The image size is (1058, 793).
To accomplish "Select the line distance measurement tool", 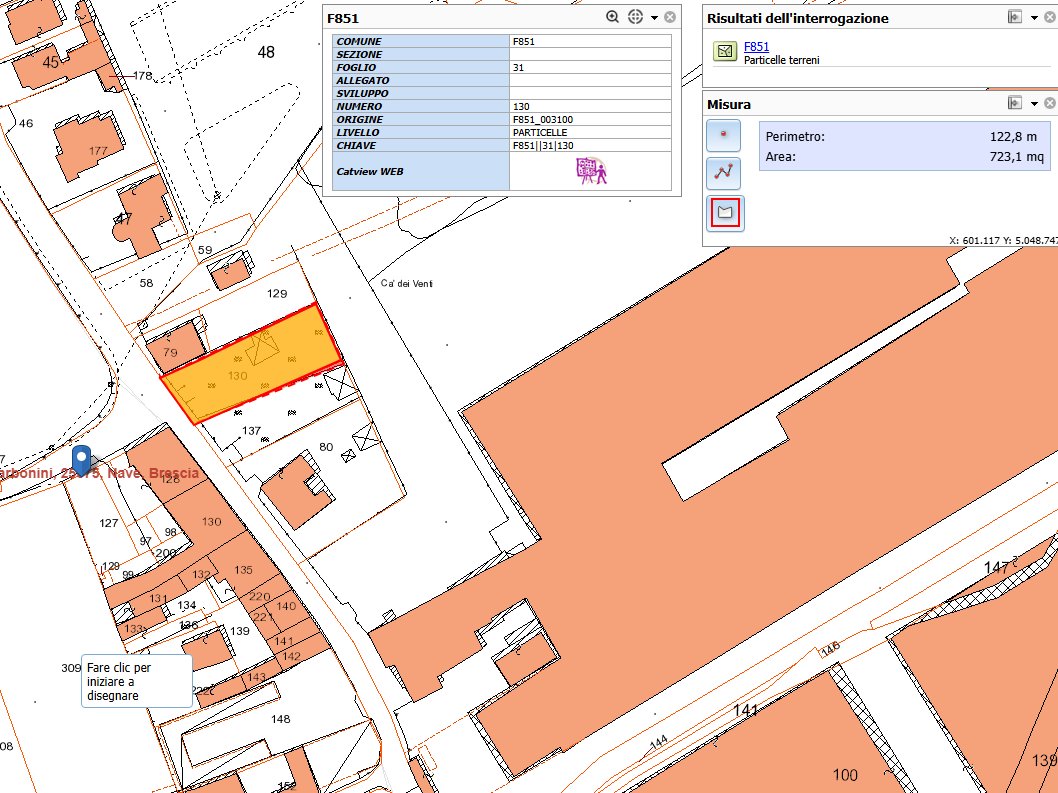I will (x=724, y=173).
